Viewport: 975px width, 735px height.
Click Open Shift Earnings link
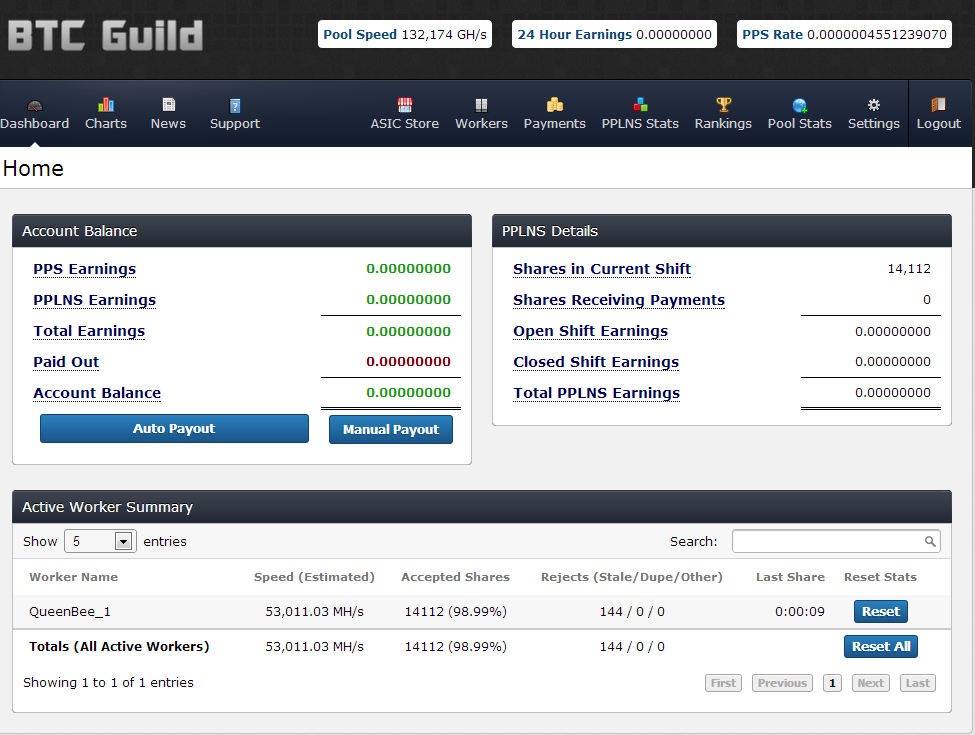coord(590,331)
